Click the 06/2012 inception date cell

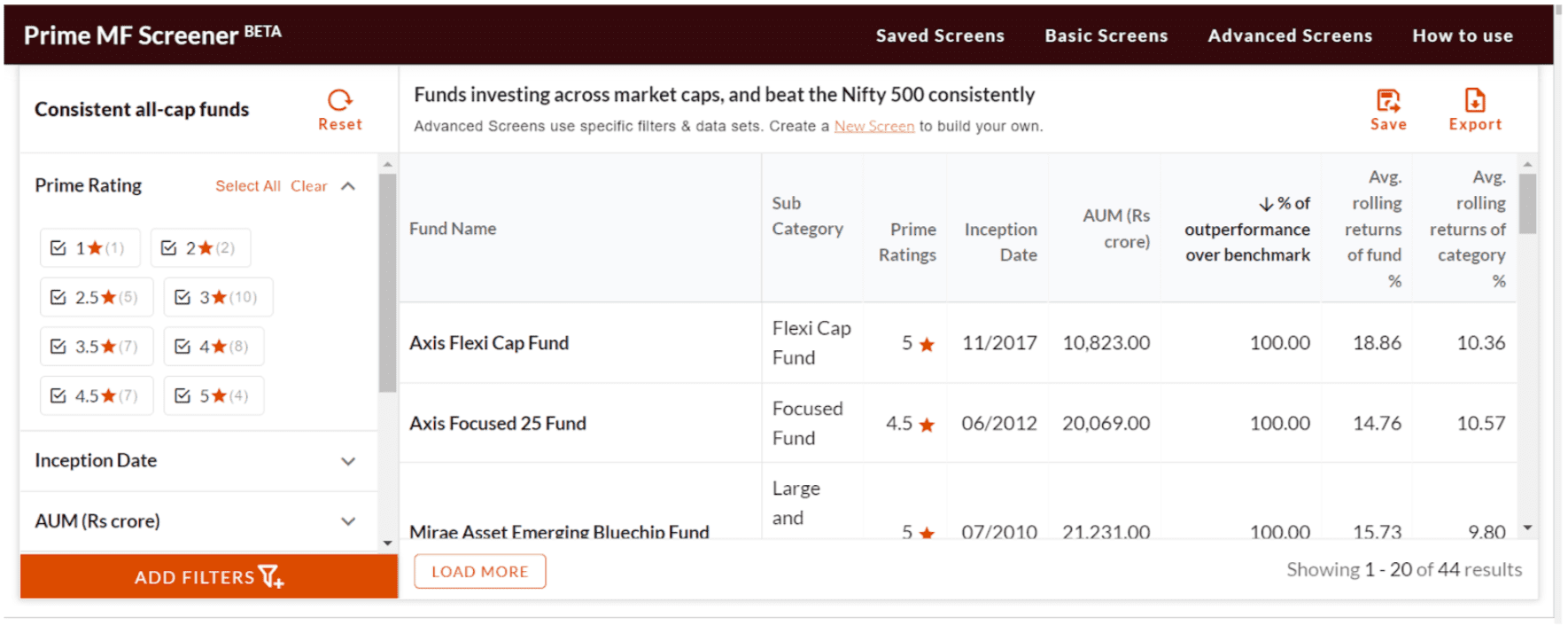999,424
